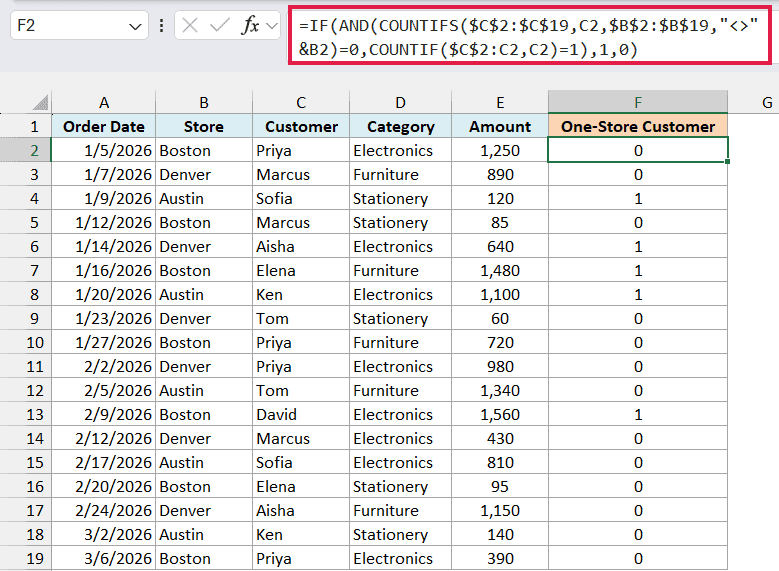Click the Enter checkmark formula icon
This screenshot has height=571, width=779.
[219, 25]
